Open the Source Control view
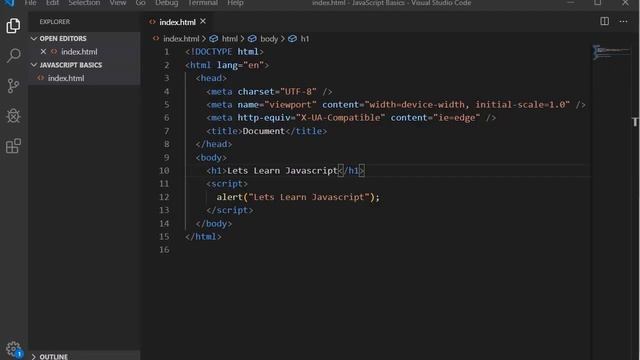Screen dimensions: 640x360 pos(13,86)
